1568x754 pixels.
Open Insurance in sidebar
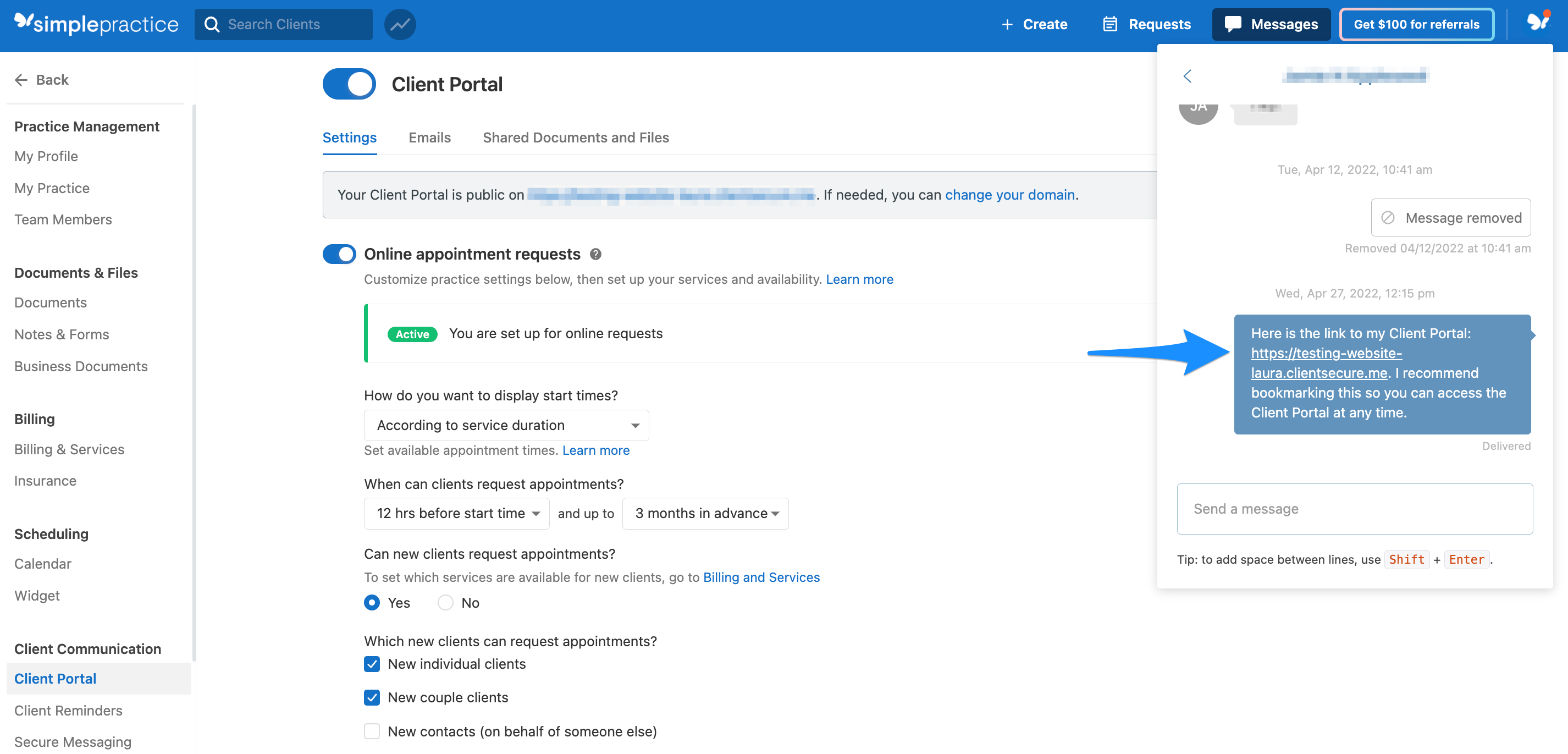(x=46, y=481)
